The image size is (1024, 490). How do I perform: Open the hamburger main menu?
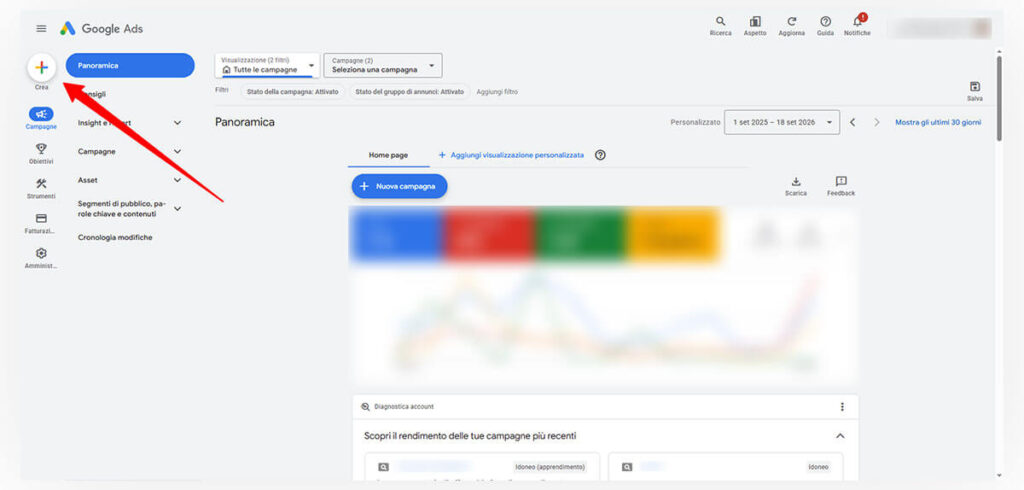point(41,29)
